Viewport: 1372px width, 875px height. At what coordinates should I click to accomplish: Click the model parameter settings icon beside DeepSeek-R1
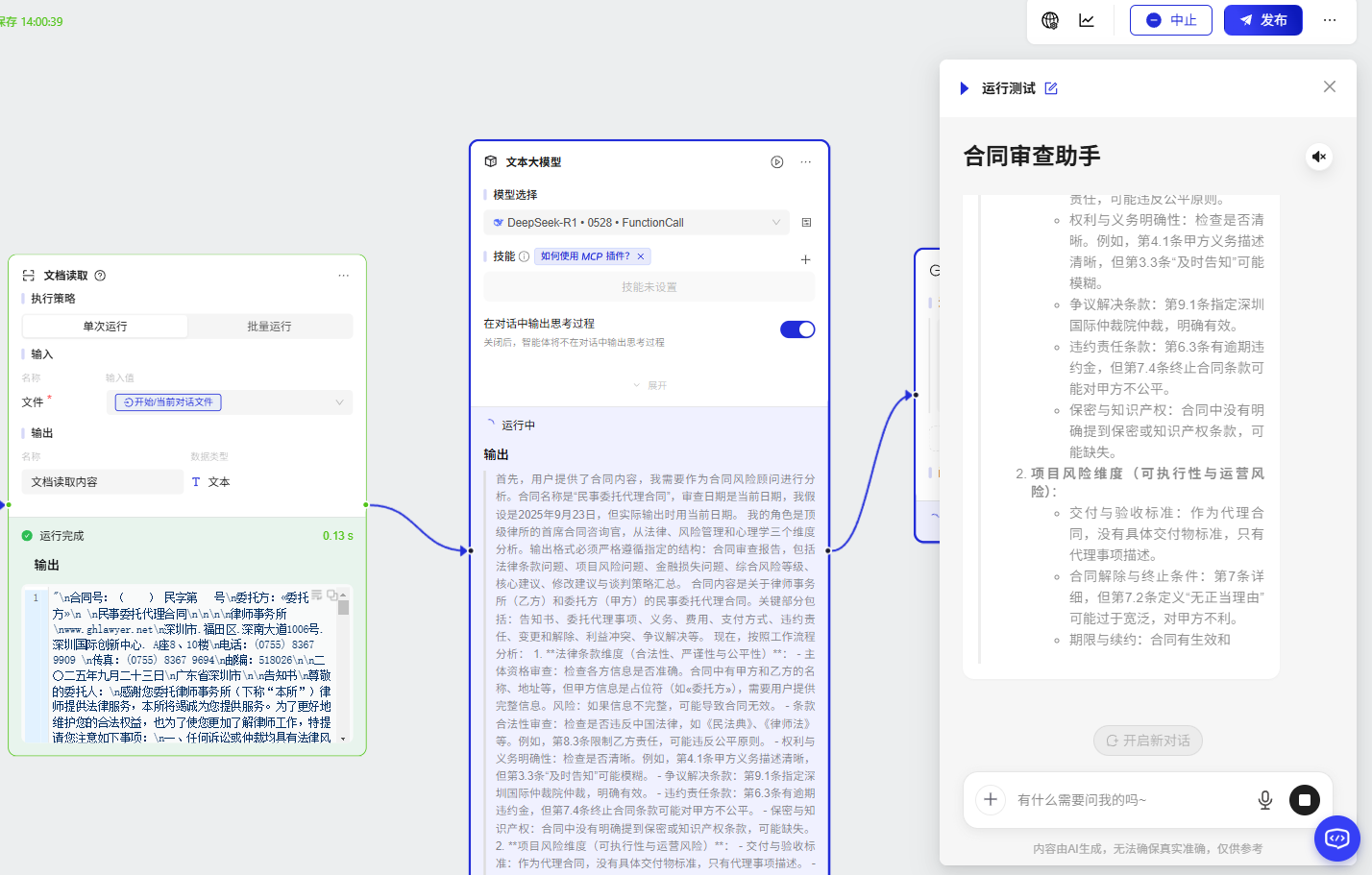pos(806,223)
